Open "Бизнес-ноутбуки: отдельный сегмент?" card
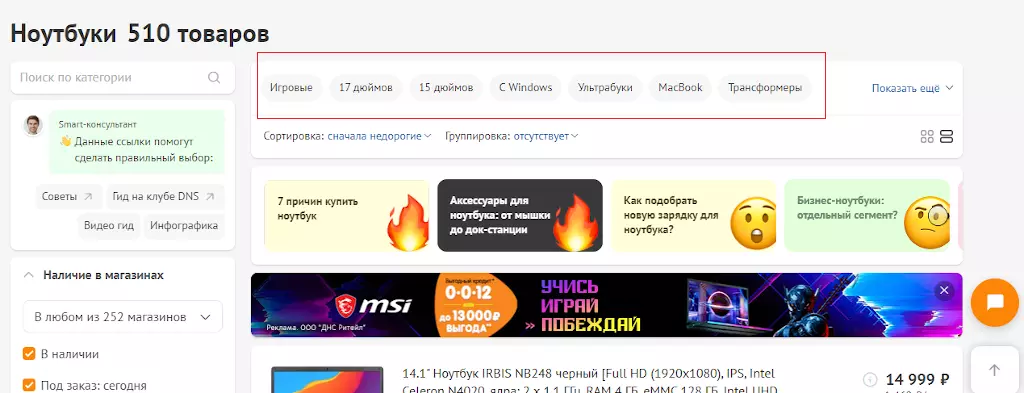 [867, 215]
